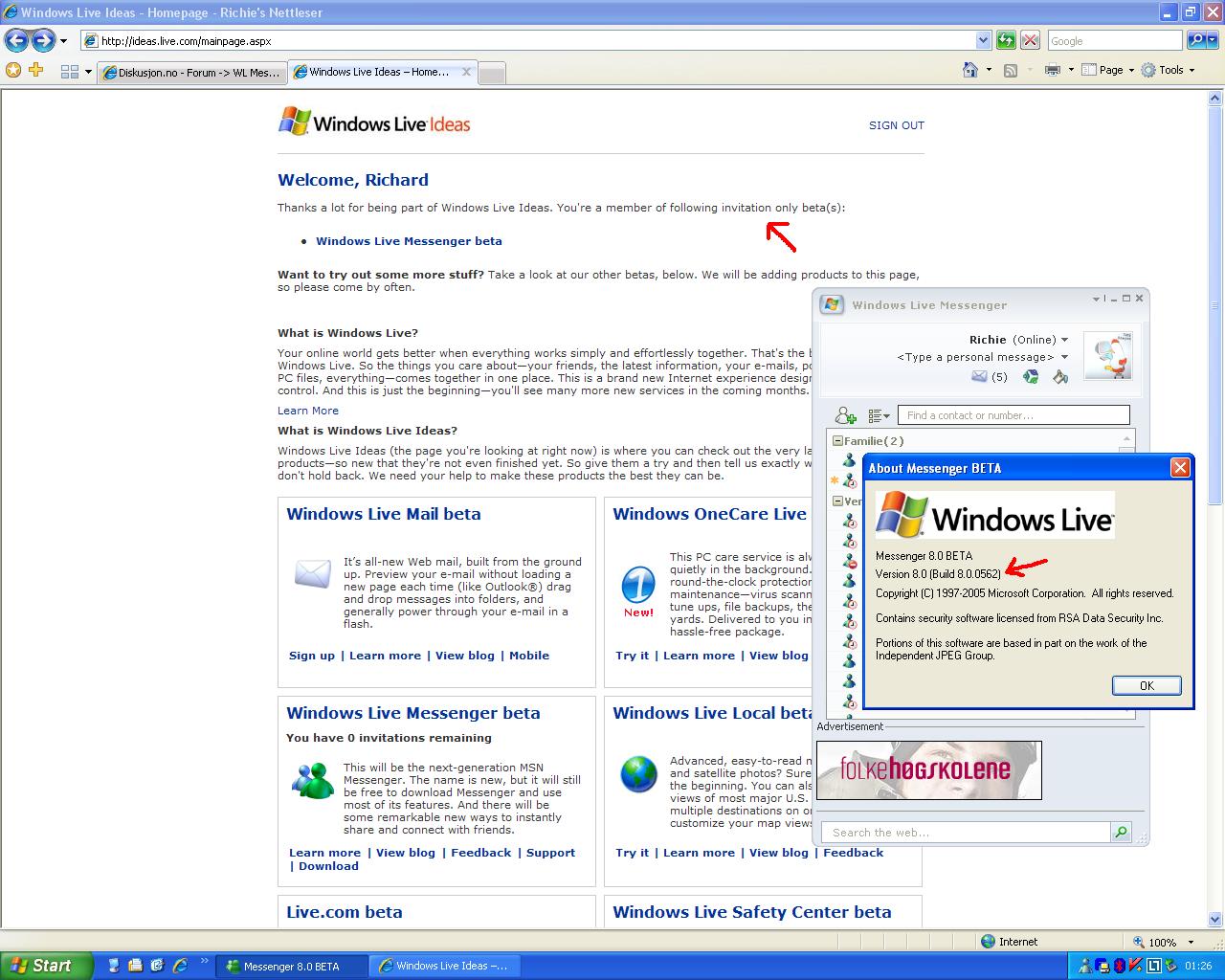Click Richie's display picture thumbnail

pos(1108,356)
